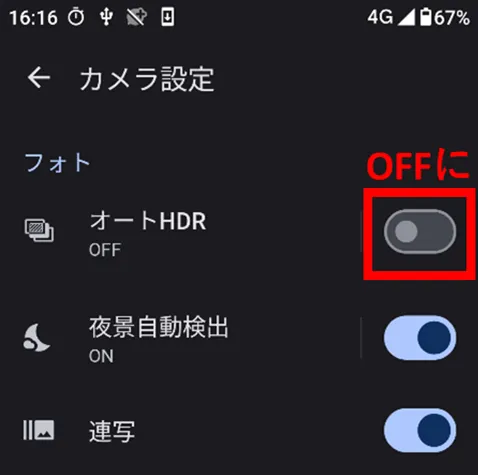The height and width of the screenshot is (475, 478).
Task: Tap the ON status under 夜景自動検出
Action: pos(101,356)
